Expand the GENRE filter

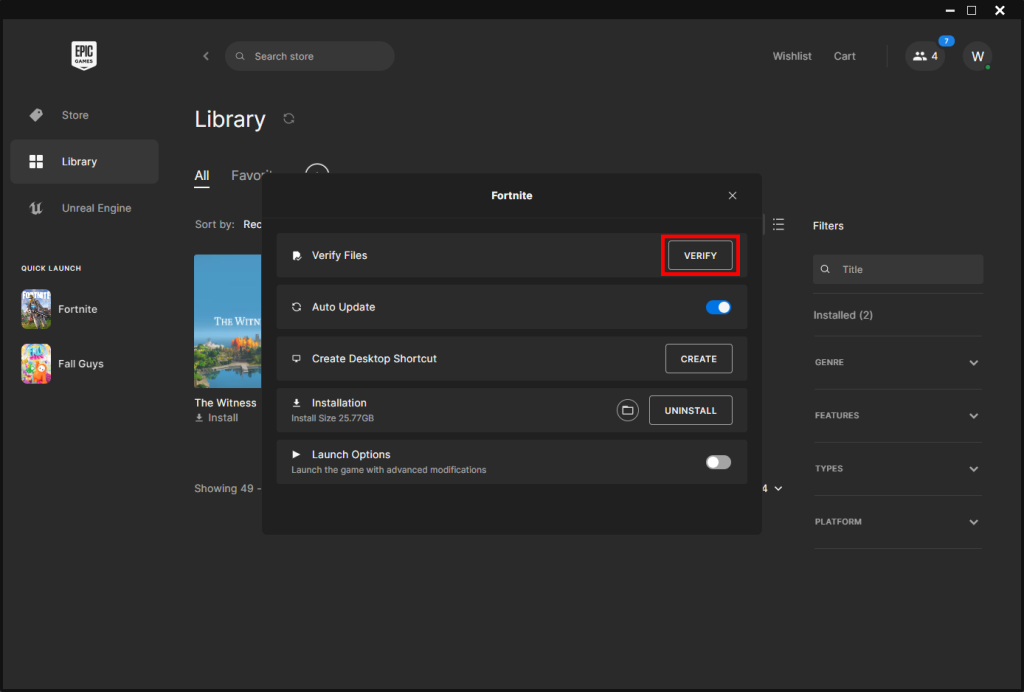[897, 362]
